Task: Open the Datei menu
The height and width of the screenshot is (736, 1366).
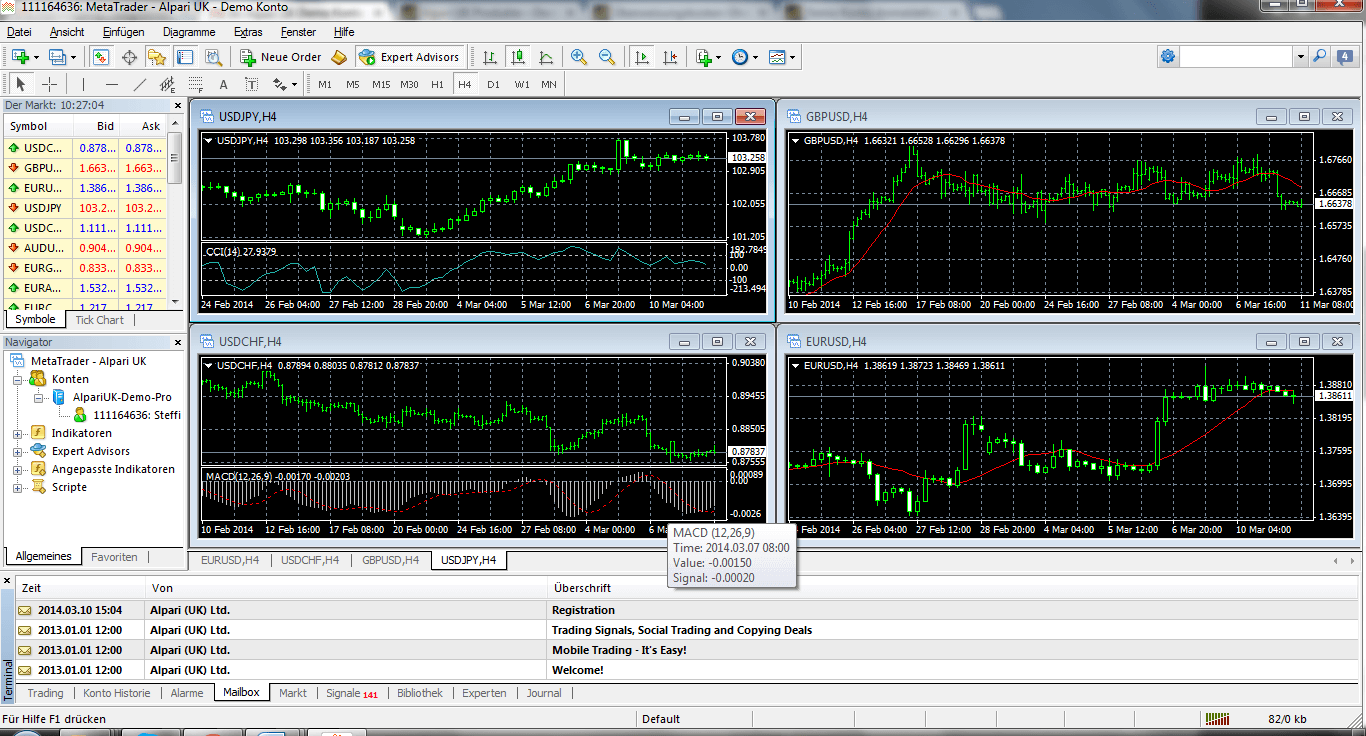Action: 19,32
